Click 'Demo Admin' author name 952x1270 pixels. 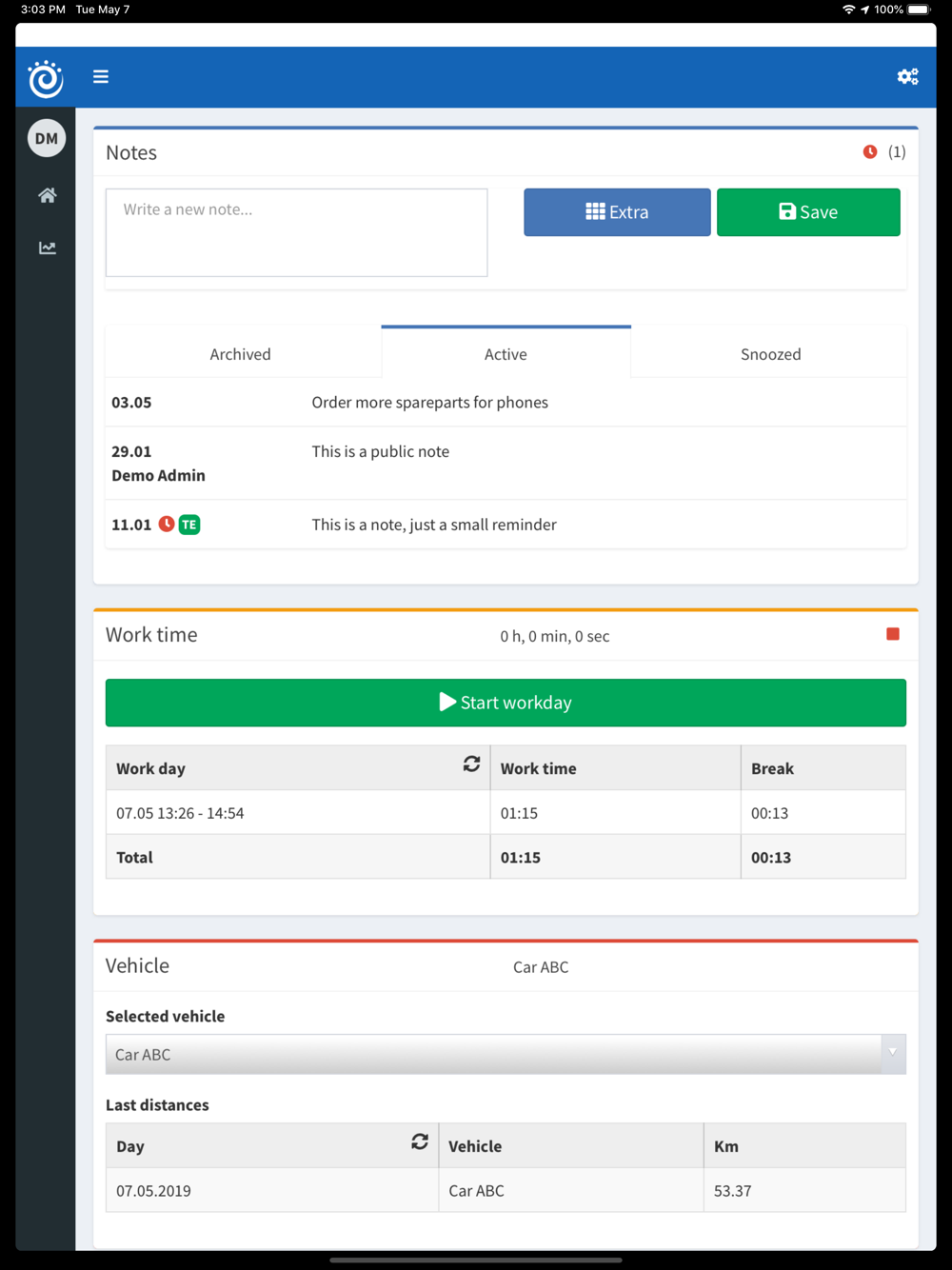tap(158, 476)
